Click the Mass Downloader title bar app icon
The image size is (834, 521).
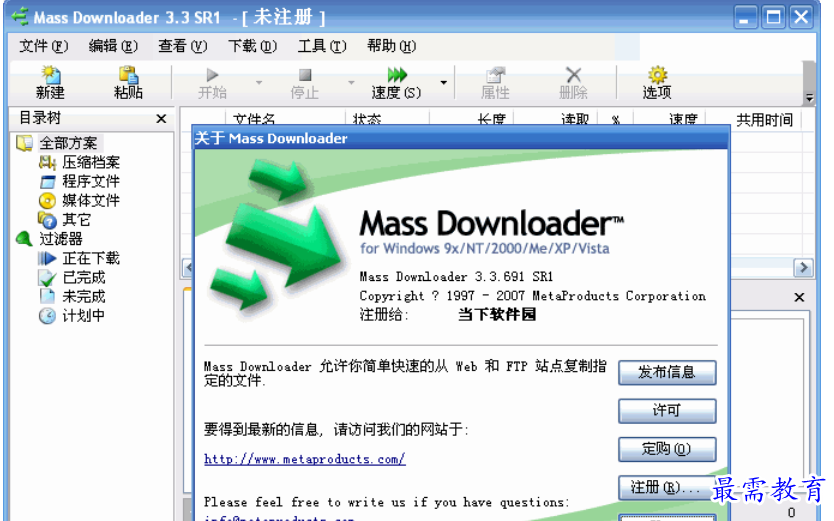coord(20,17)
